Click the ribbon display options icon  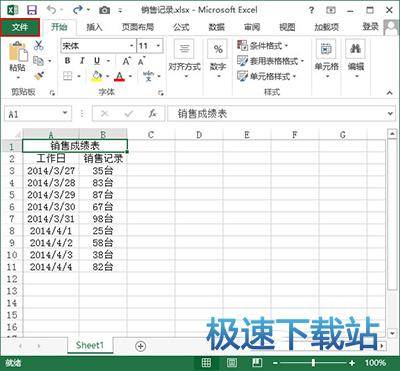pos(331,10)
